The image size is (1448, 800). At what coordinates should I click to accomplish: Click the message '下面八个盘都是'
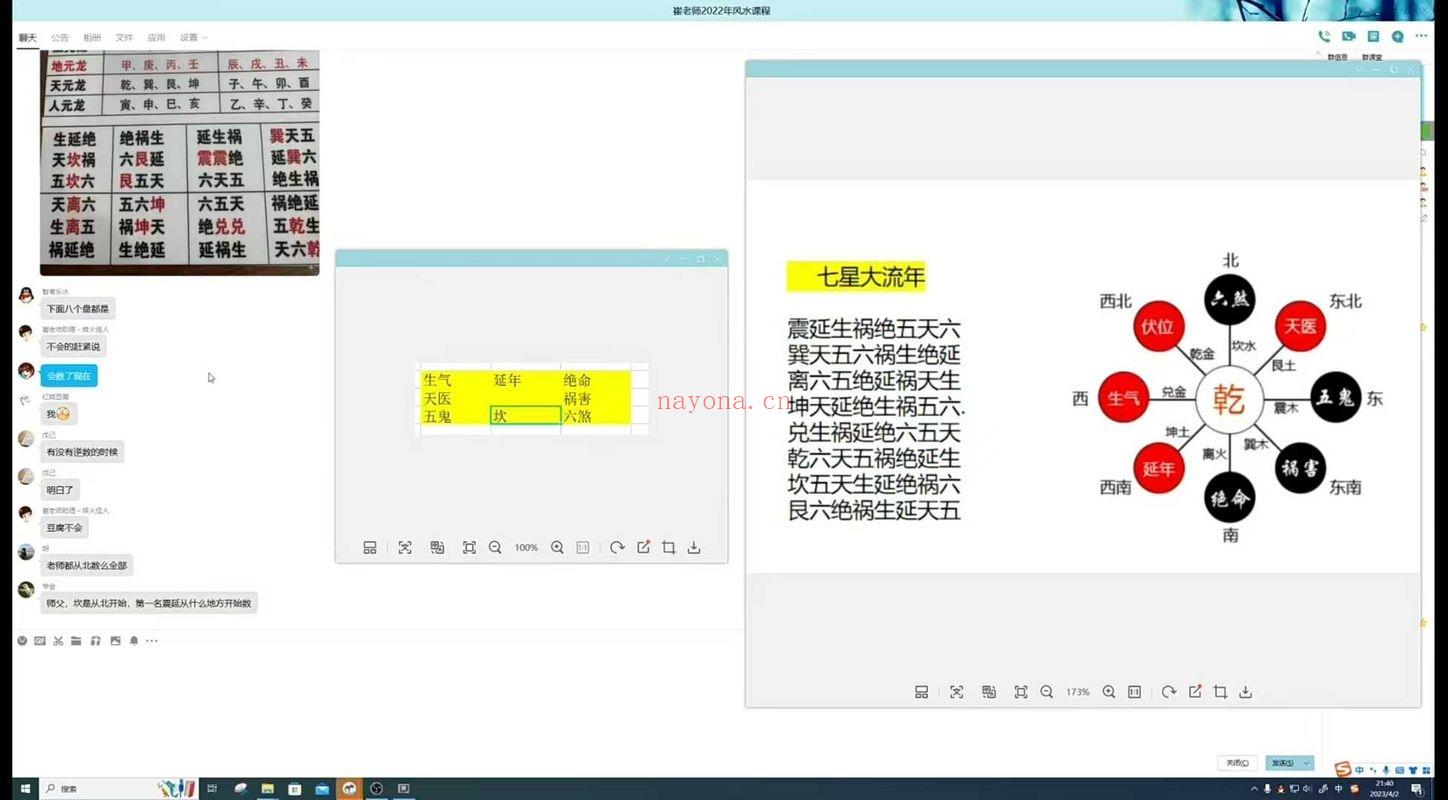78,309
